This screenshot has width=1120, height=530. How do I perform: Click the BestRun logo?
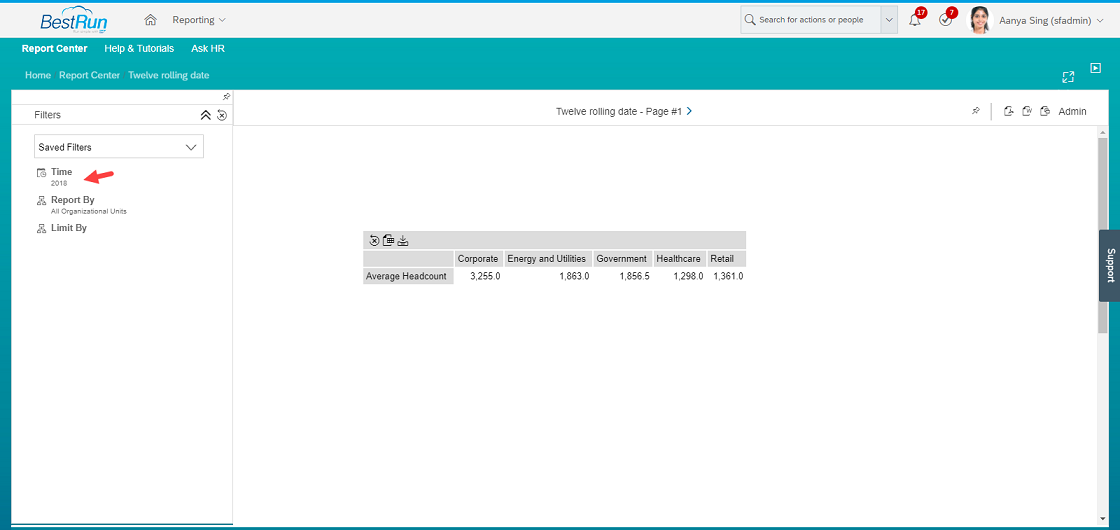pos(74,20)
